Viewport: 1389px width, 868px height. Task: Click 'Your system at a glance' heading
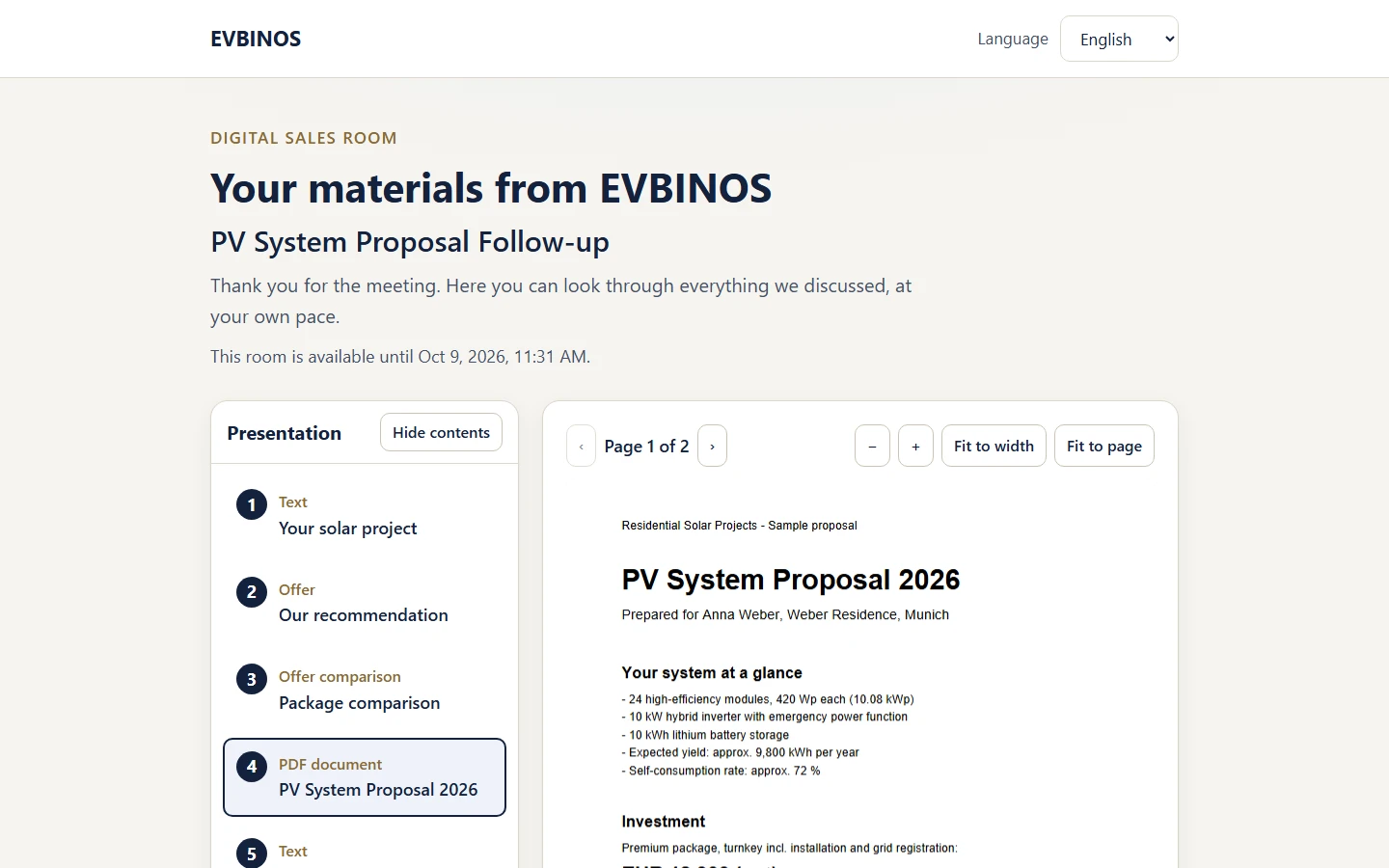pos(712,673)
